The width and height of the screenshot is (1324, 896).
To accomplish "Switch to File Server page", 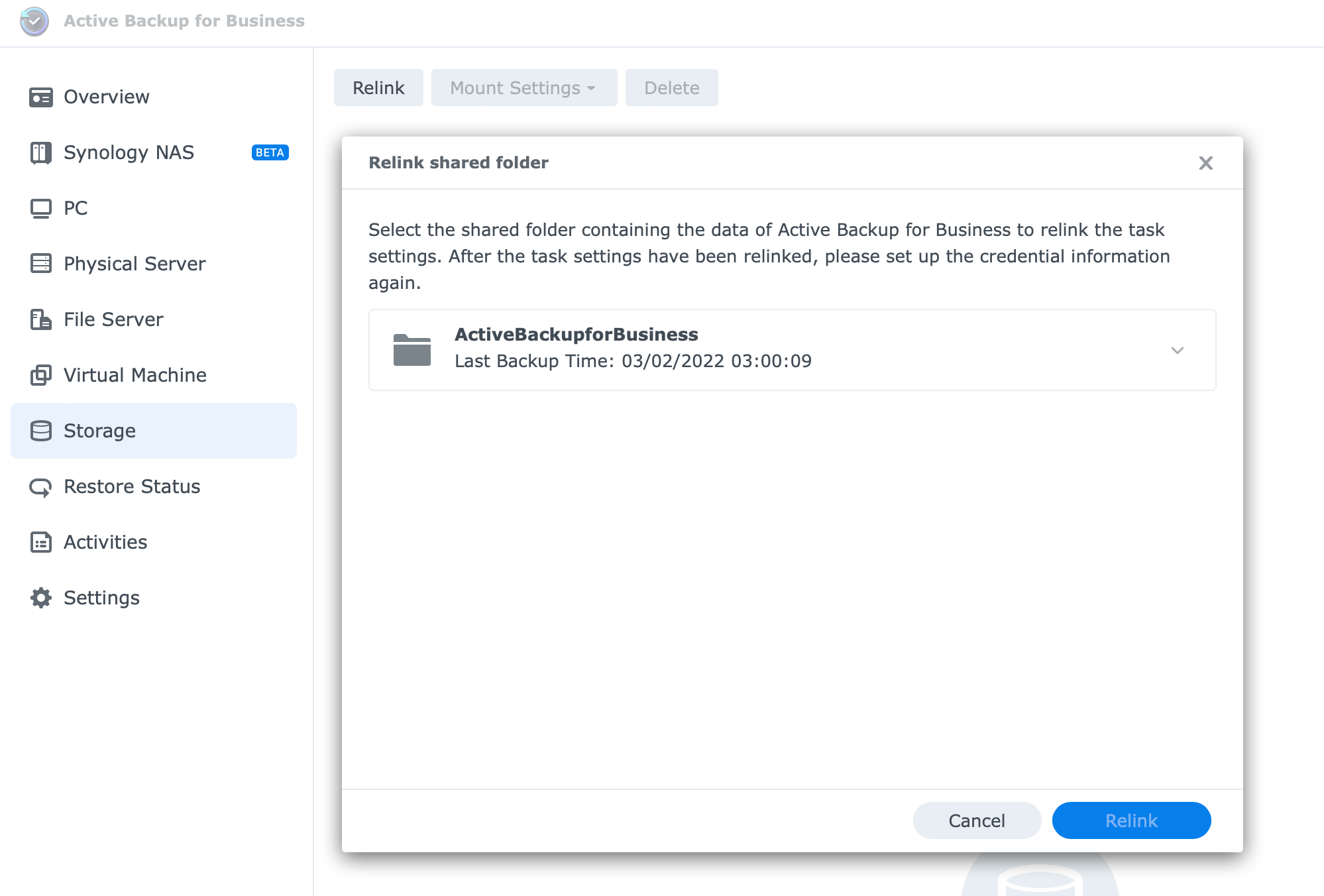I will click(x=154, y=319).
